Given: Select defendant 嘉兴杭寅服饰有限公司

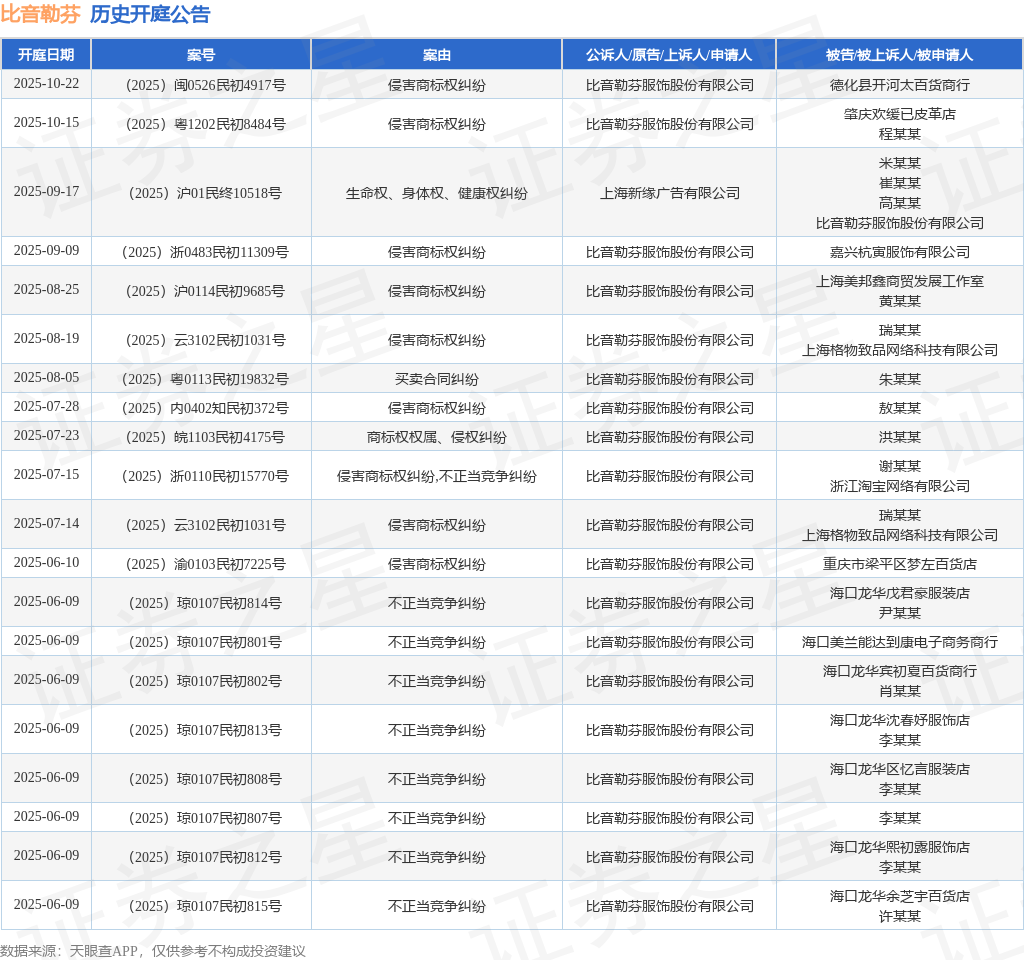Looking at the screenshot, I should [899, 252].
